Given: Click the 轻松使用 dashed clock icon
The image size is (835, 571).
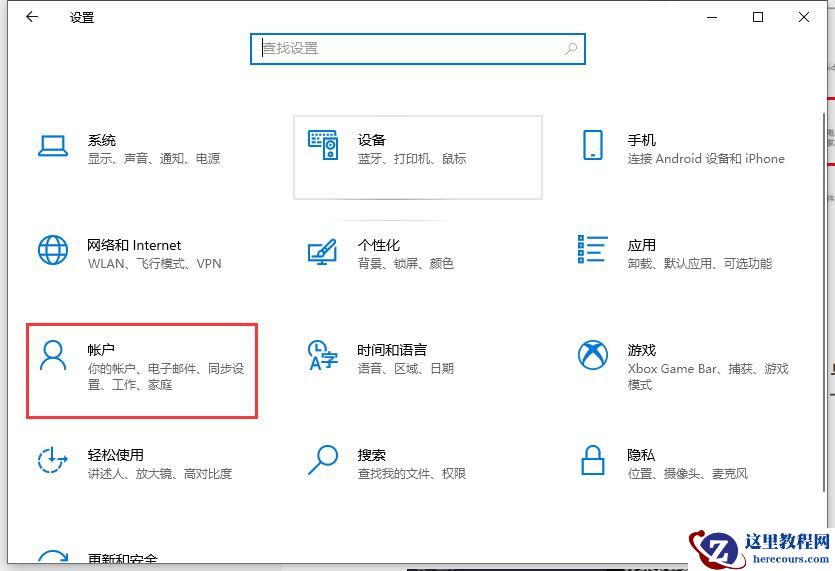Looking at the screenshot, I should [52, 460].
